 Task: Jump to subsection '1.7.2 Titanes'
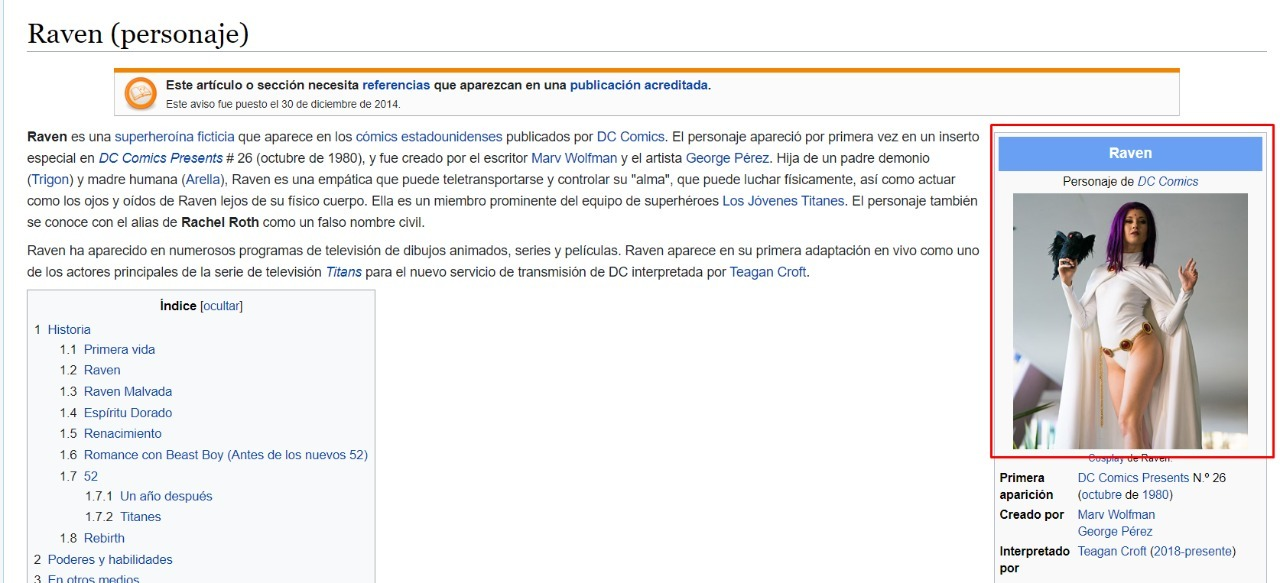(x=123, y=517)
